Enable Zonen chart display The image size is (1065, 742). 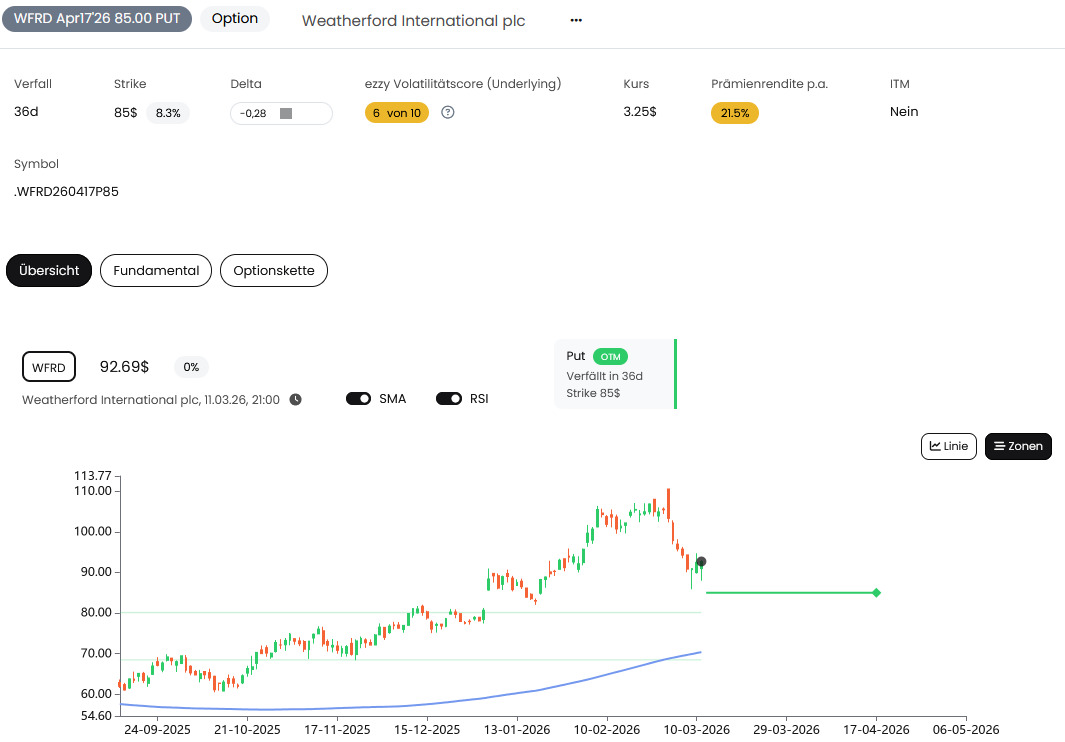coord(1018,446)
